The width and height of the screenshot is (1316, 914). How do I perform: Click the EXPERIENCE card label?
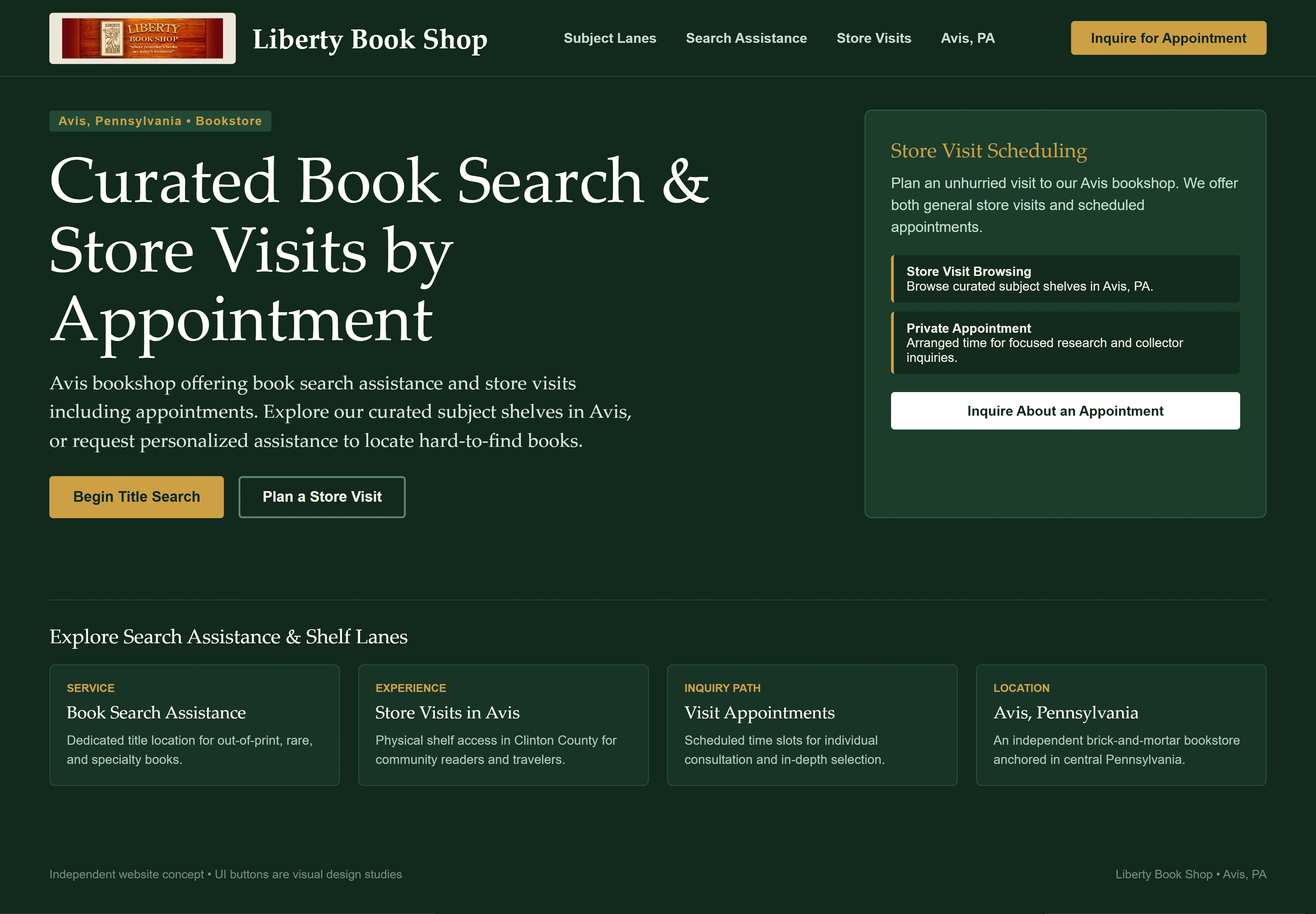pyautogui.click(x=411, y=688)
